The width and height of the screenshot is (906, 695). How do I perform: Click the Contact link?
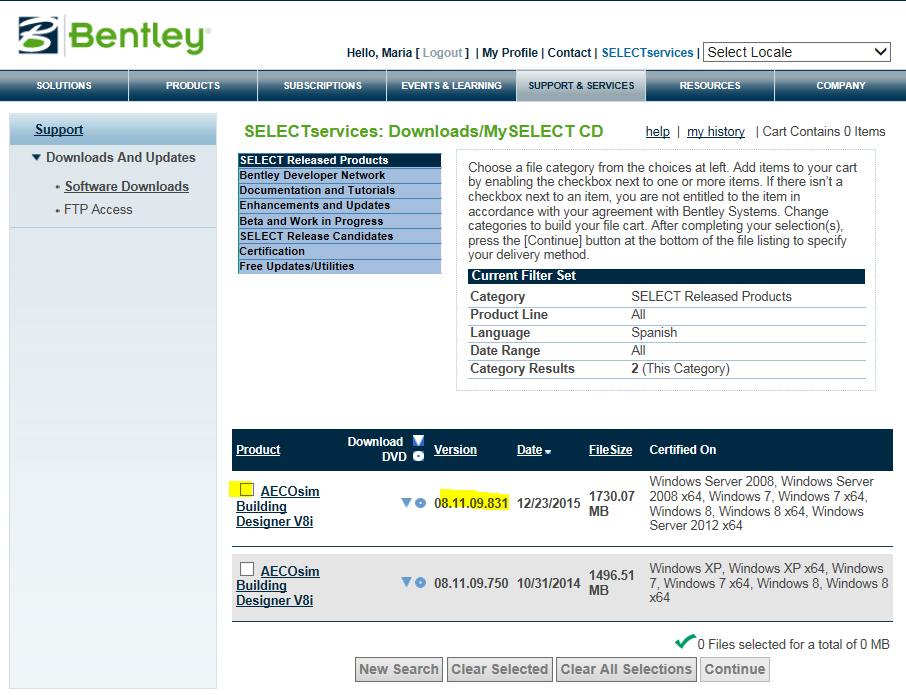pos(569,53)
